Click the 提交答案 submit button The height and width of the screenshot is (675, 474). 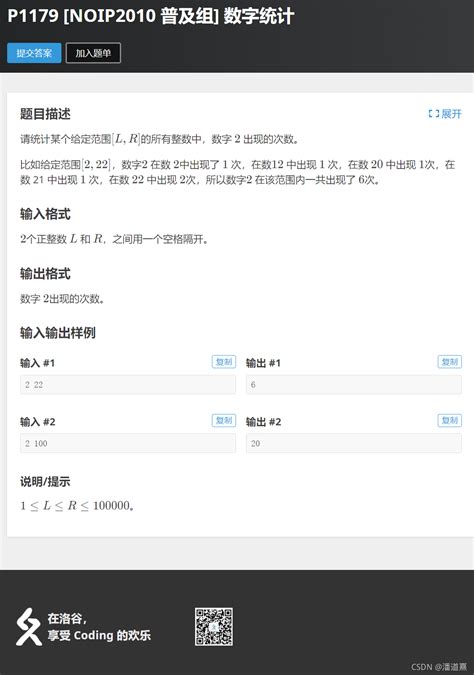(34, 53)
